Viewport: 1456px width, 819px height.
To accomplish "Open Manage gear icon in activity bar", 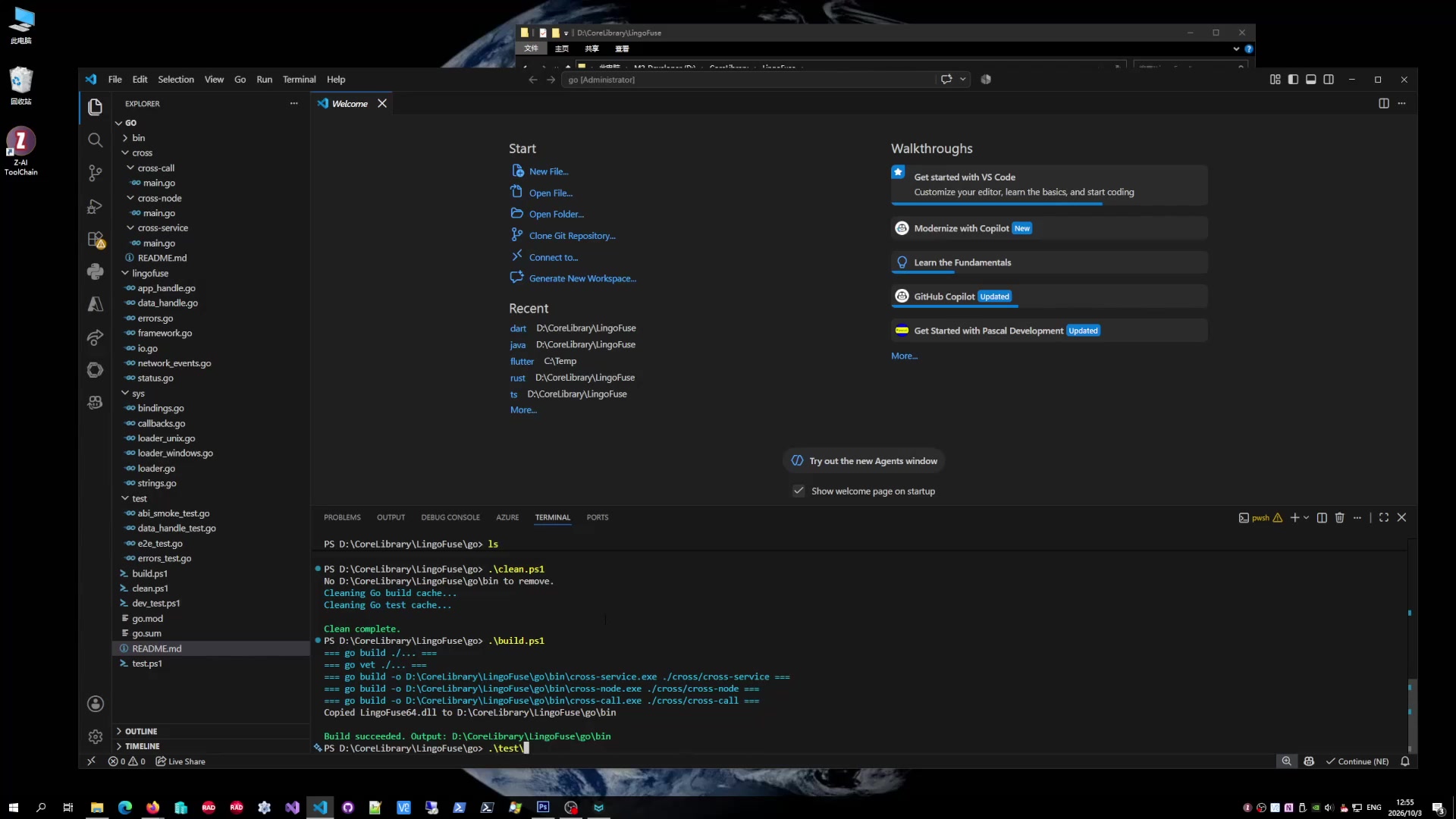I will point(95,737).
